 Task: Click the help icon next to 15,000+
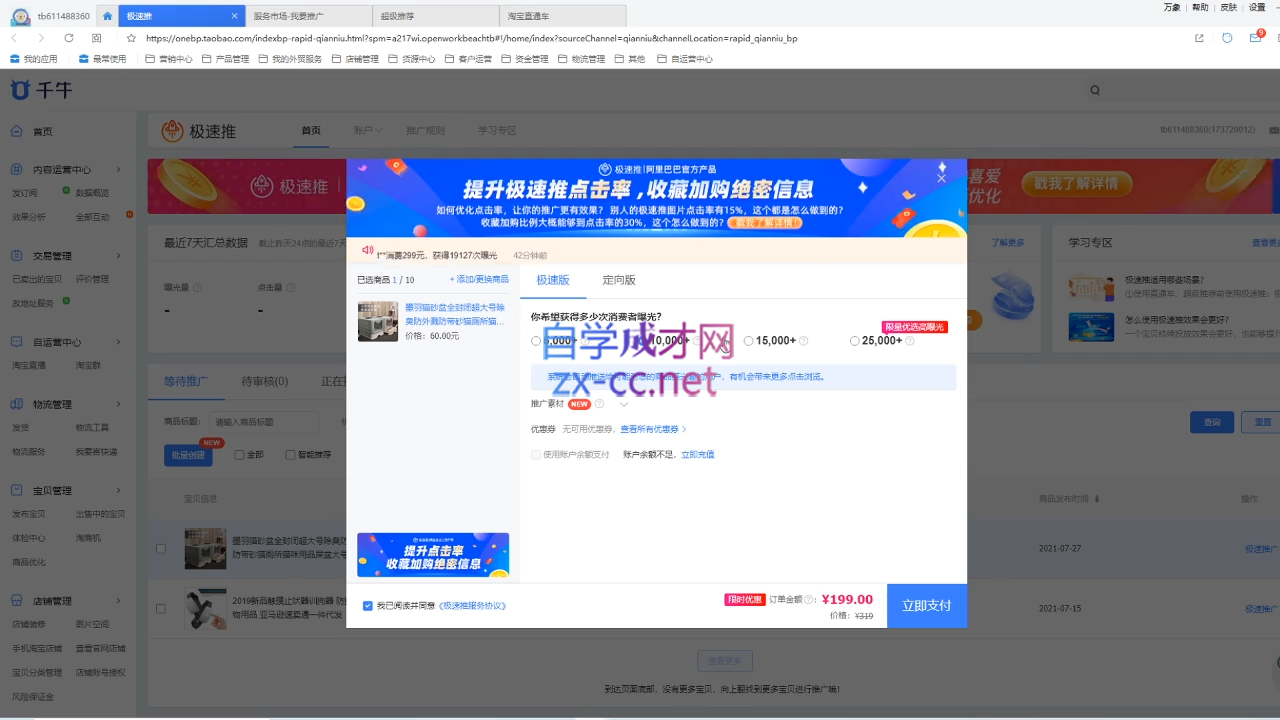(803, 341)
